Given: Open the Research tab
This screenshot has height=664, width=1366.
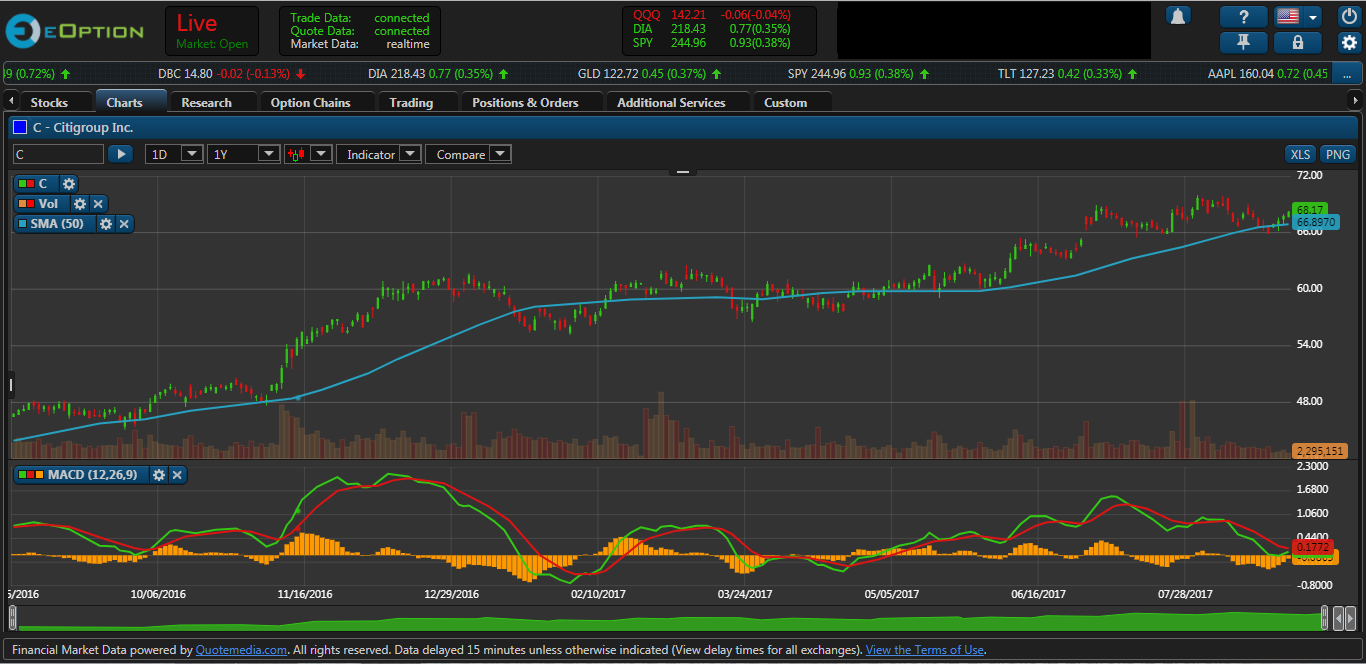Looking at the screenshot, I should click(x=207, y=102).
